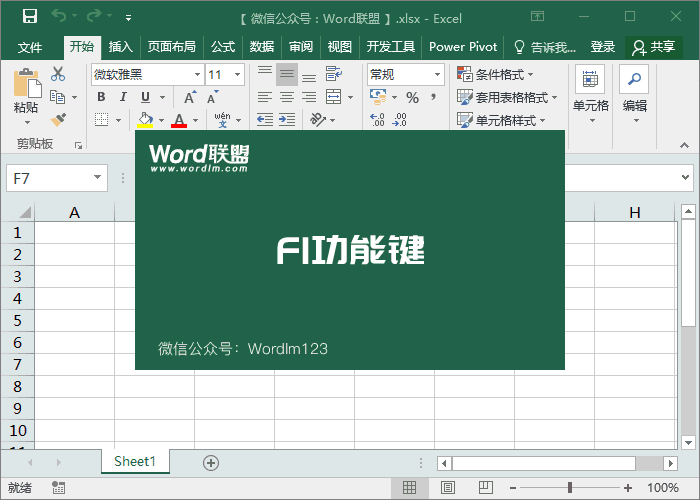This screenshot has height=500, width=700.
Task: Toggle Underline formatting
Action: [146, 97]
